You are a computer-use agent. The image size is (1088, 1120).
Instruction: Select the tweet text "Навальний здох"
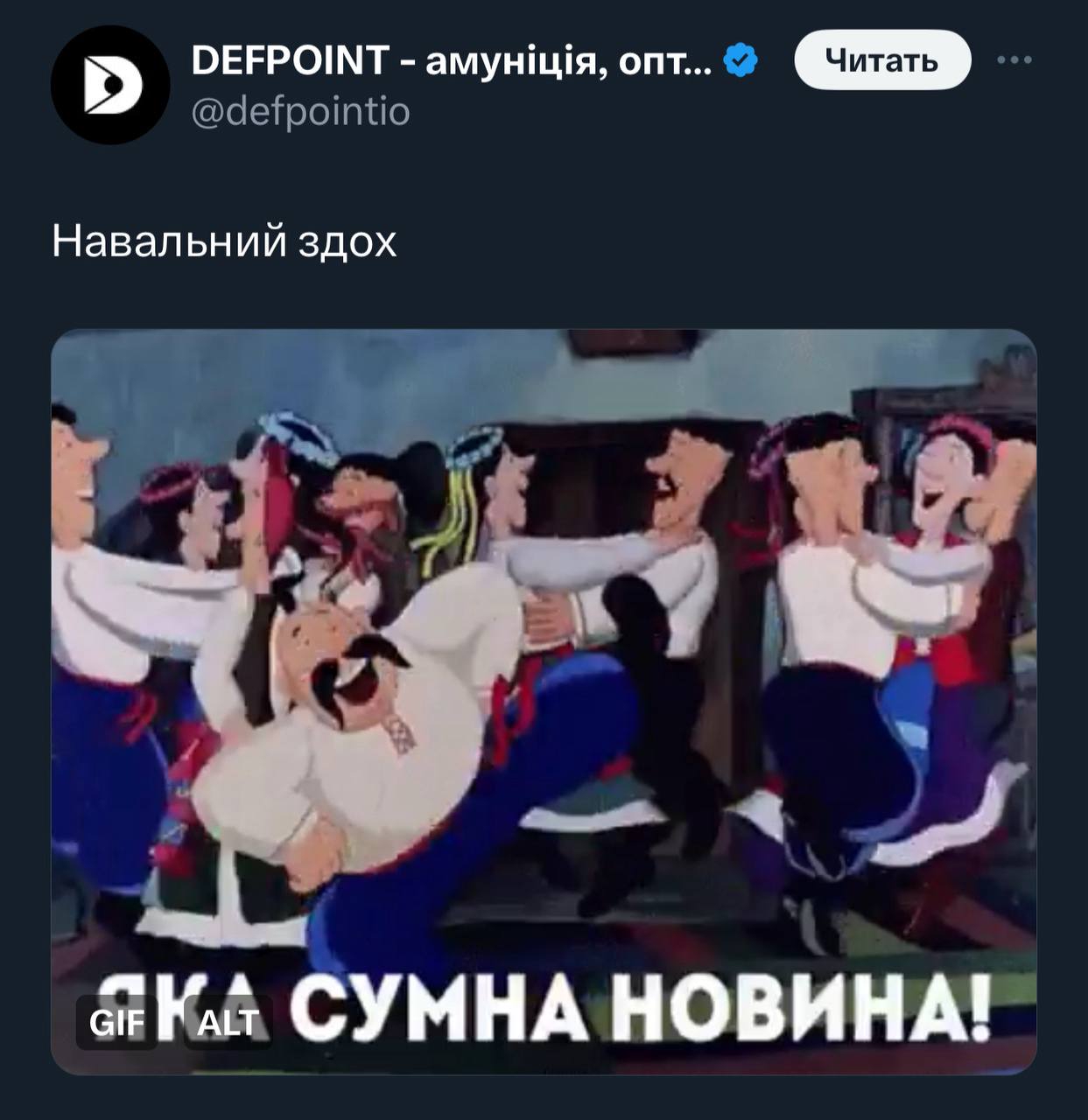tap(224, 241)
